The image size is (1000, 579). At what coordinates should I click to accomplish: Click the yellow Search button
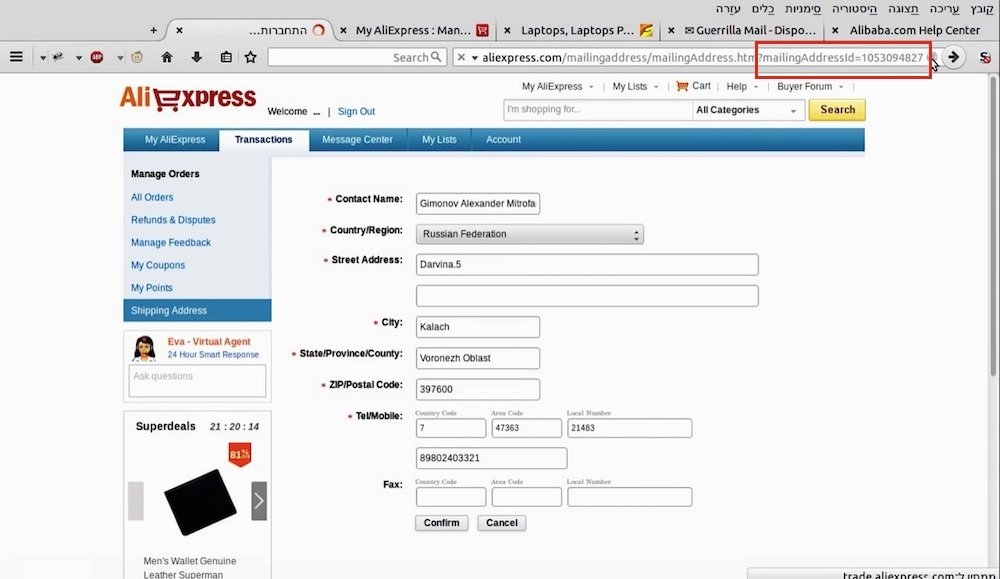click(x=837, y=110)
